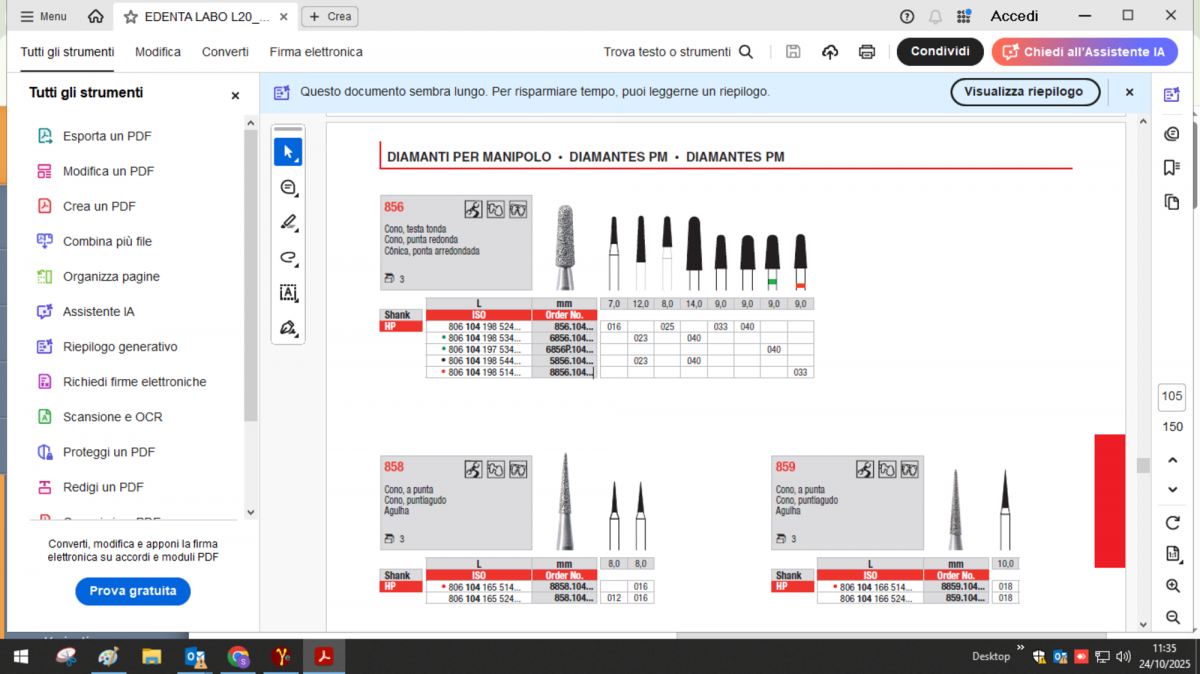Open bookmarks panel in right sidebar
Screen dimensions: 1200x674
(x=1172, y=168)
